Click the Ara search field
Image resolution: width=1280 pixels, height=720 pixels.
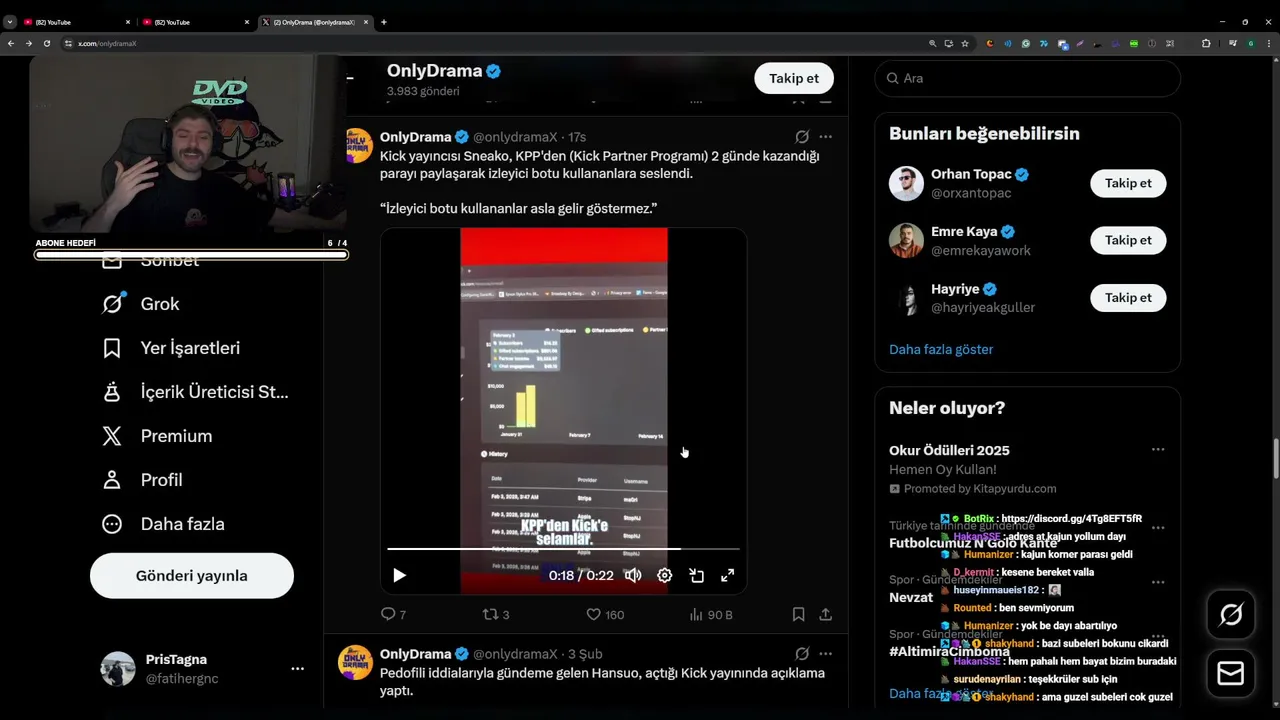(x=1028, y=78)
